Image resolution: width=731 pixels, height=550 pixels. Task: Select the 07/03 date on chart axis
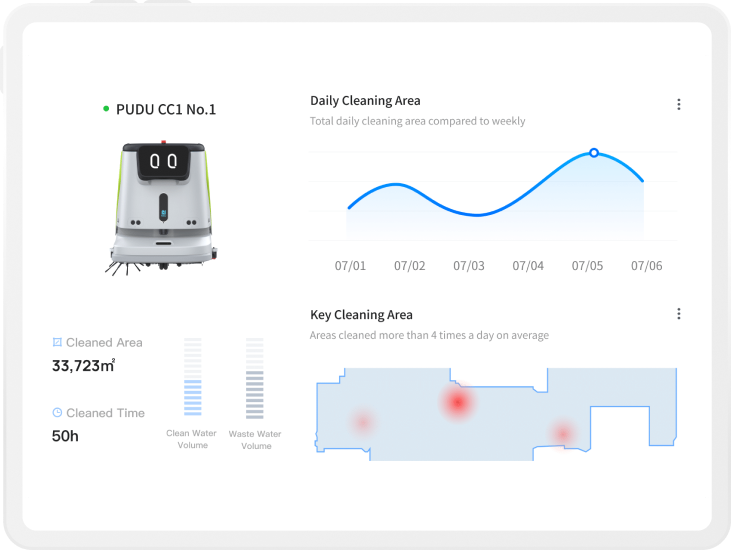469,266
